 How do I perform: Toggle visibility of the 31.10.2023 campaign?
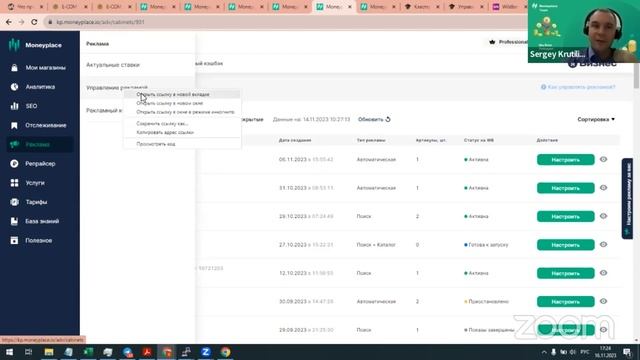pyautogui.click(x=603, y=188)
